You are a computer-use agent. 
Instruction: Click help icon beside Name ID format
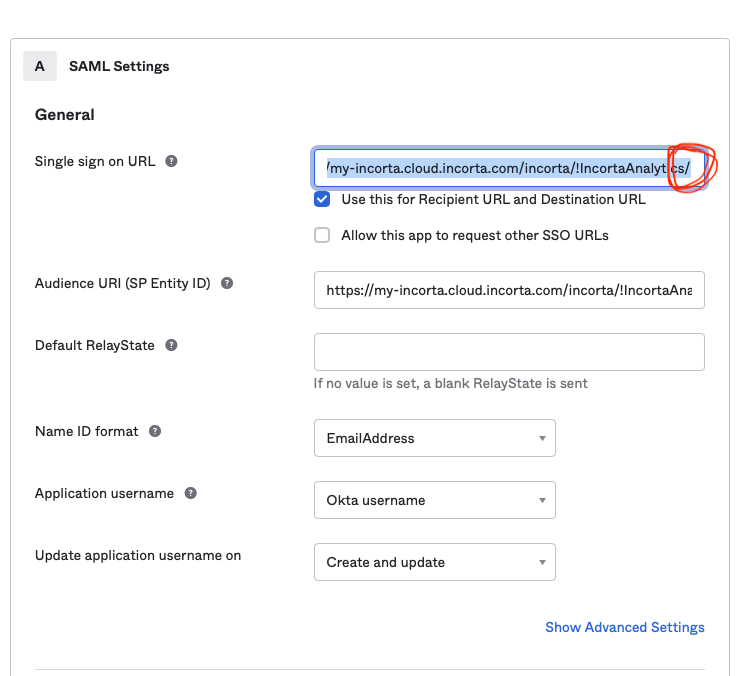[x=155, y=431]
